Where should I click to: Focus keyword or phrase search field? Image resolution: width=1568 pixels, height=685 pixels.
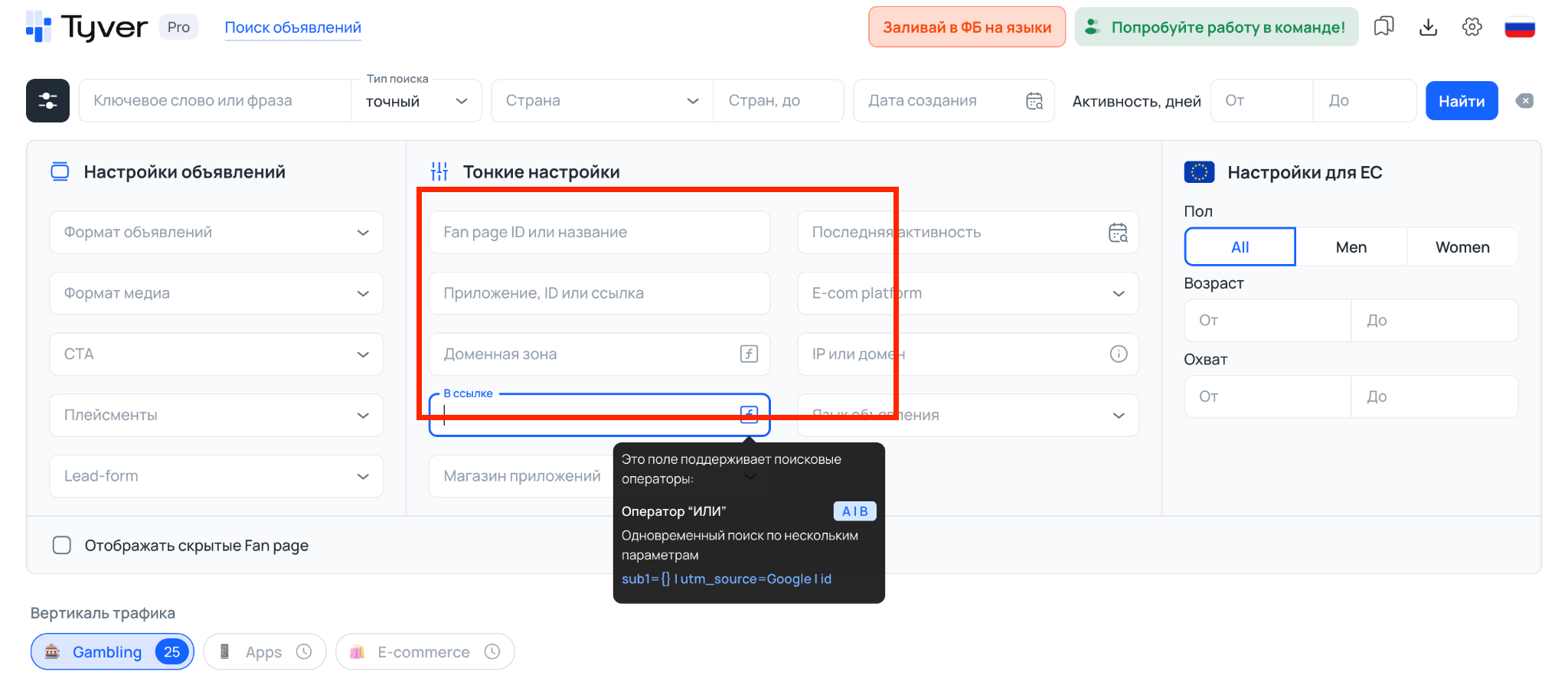click(x=214, y=101)
